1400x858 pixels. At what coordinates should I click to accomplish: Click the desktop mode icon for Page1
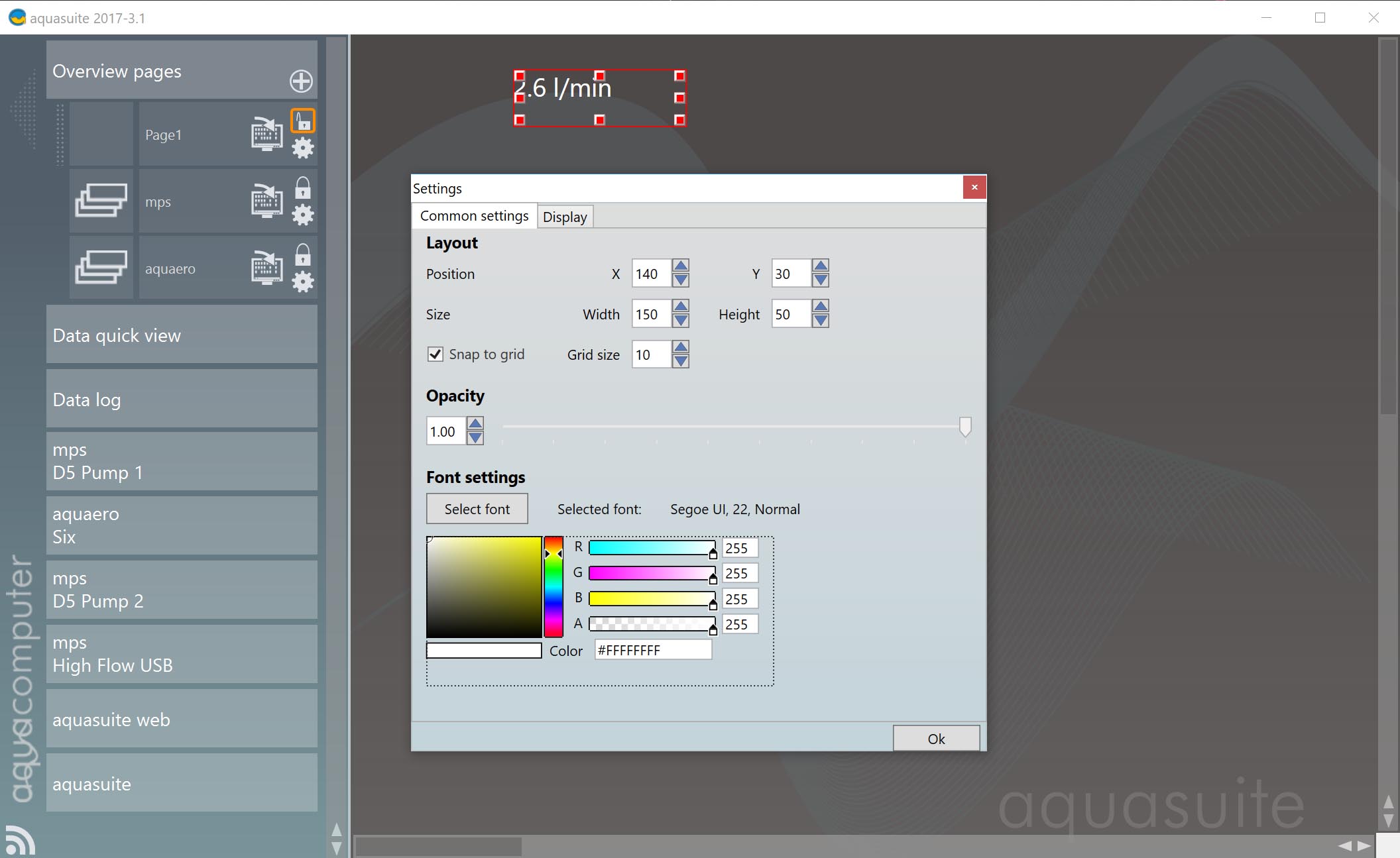[266, 134]
